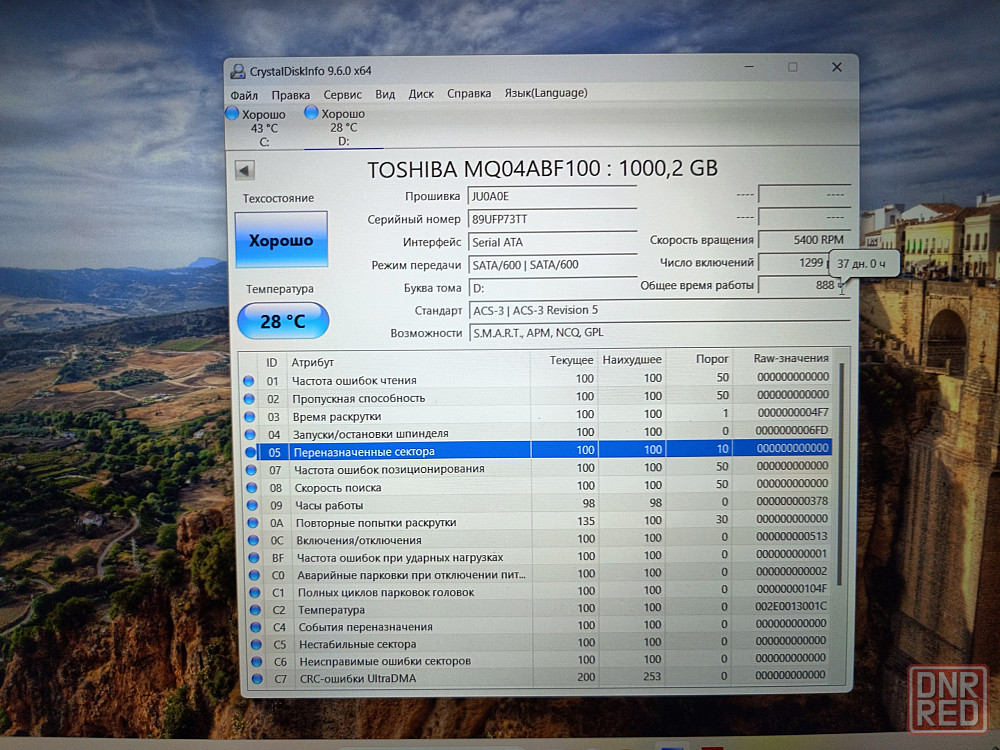Click the status icon for attribute 09
The width and height of the screenshot is (1000, 750).
pos(253,505)
